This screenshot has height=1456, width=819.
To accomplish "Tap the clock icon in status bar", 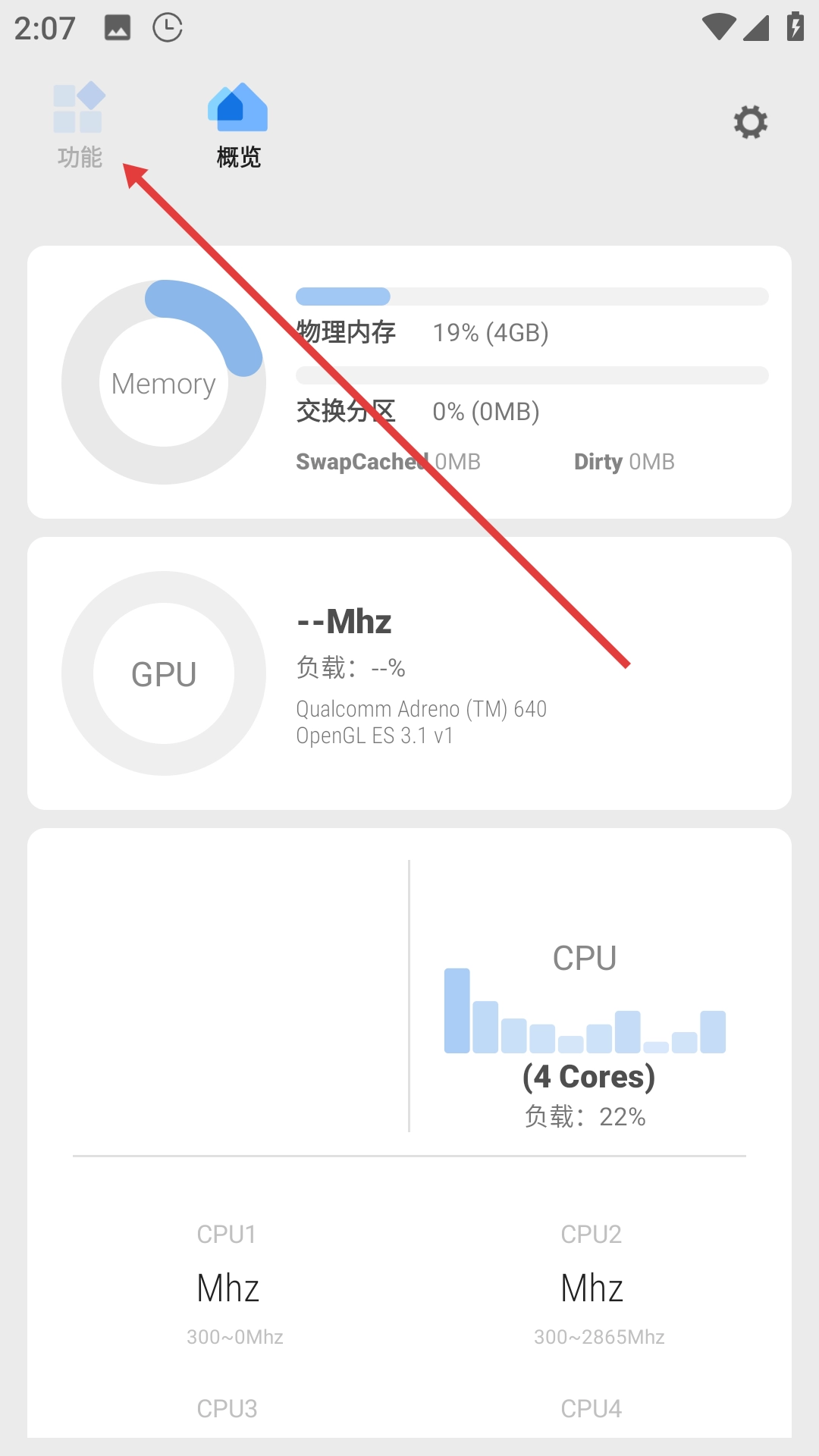I will (x=168, y=28).
